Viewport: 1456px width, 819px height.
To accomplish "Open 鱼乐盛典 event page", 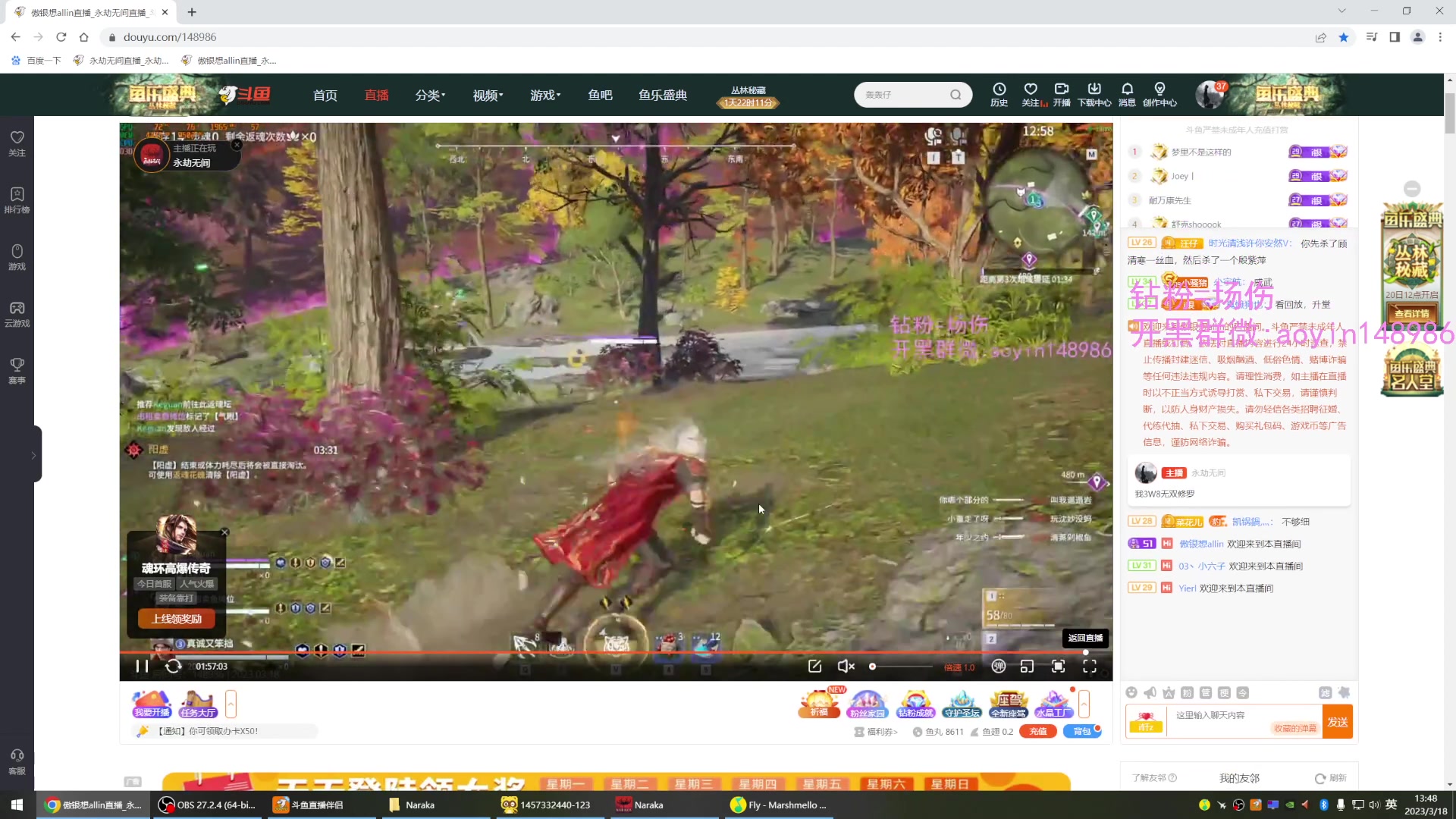I will pyautogui.click(x=662, y=95).
